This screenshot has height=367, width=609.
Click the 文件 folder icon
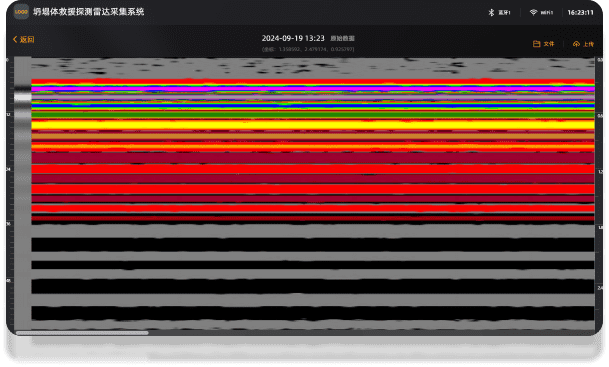pyautogui.click(x=536, y=44)
